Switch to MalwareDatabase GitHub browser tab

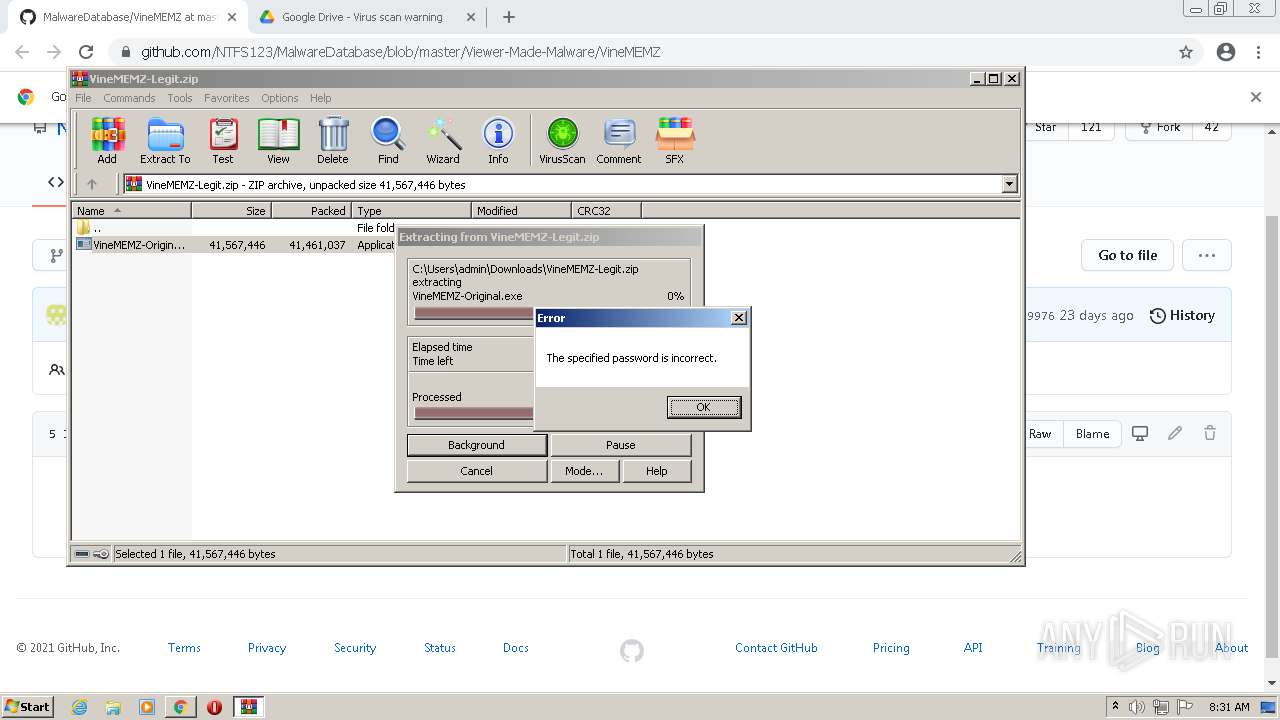(x=126, y=17)
